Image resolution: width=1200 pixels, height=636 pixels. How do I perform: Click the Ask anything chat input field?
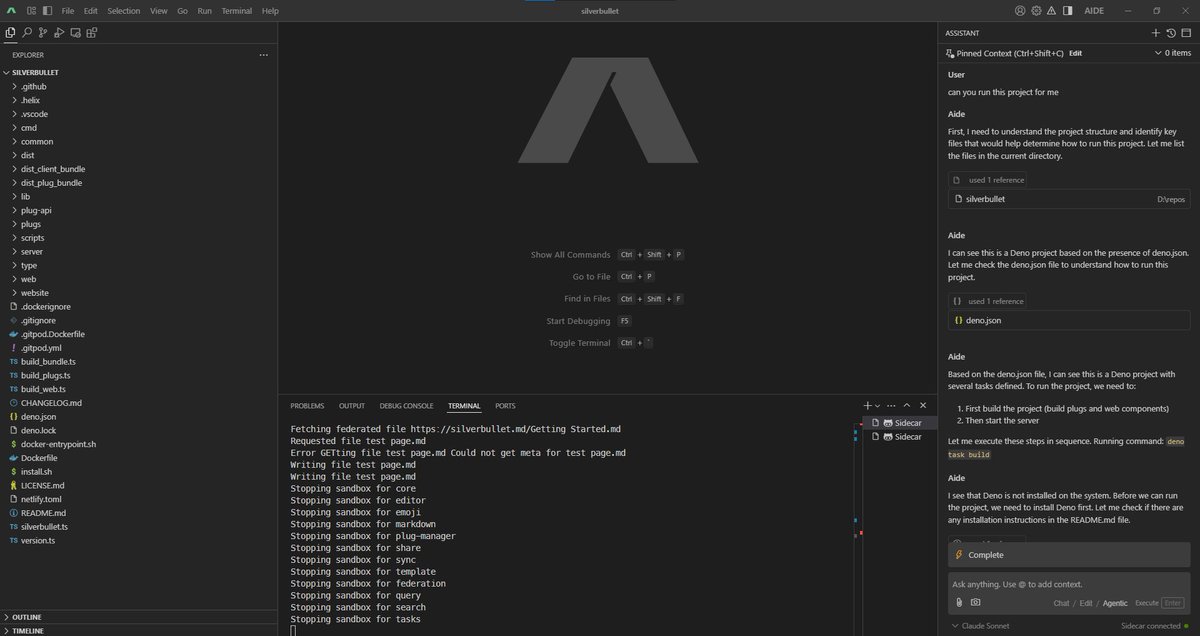click(x=1068, y=584)
